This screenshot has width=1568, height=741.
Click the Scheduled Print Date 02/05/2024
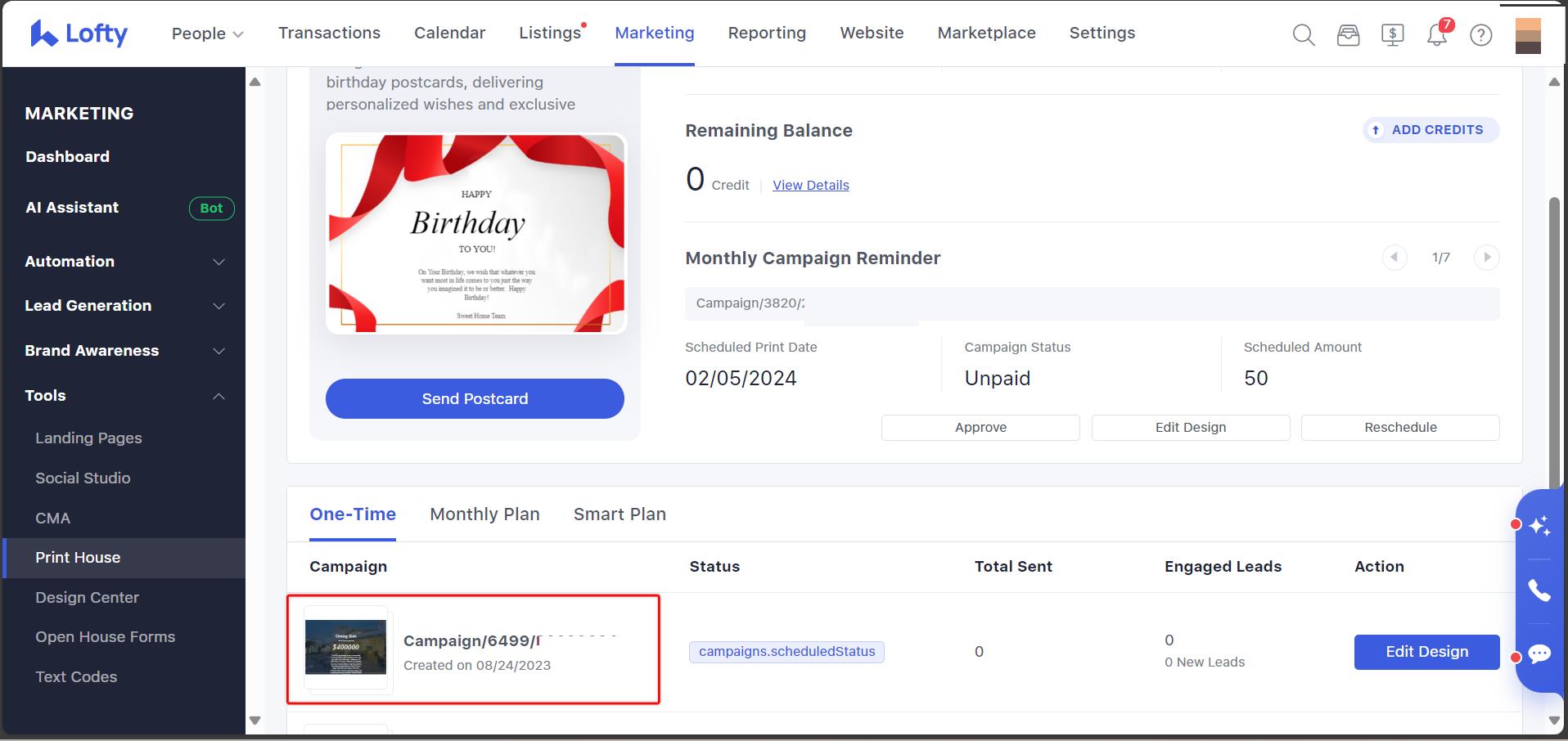(x=741, y=378)
